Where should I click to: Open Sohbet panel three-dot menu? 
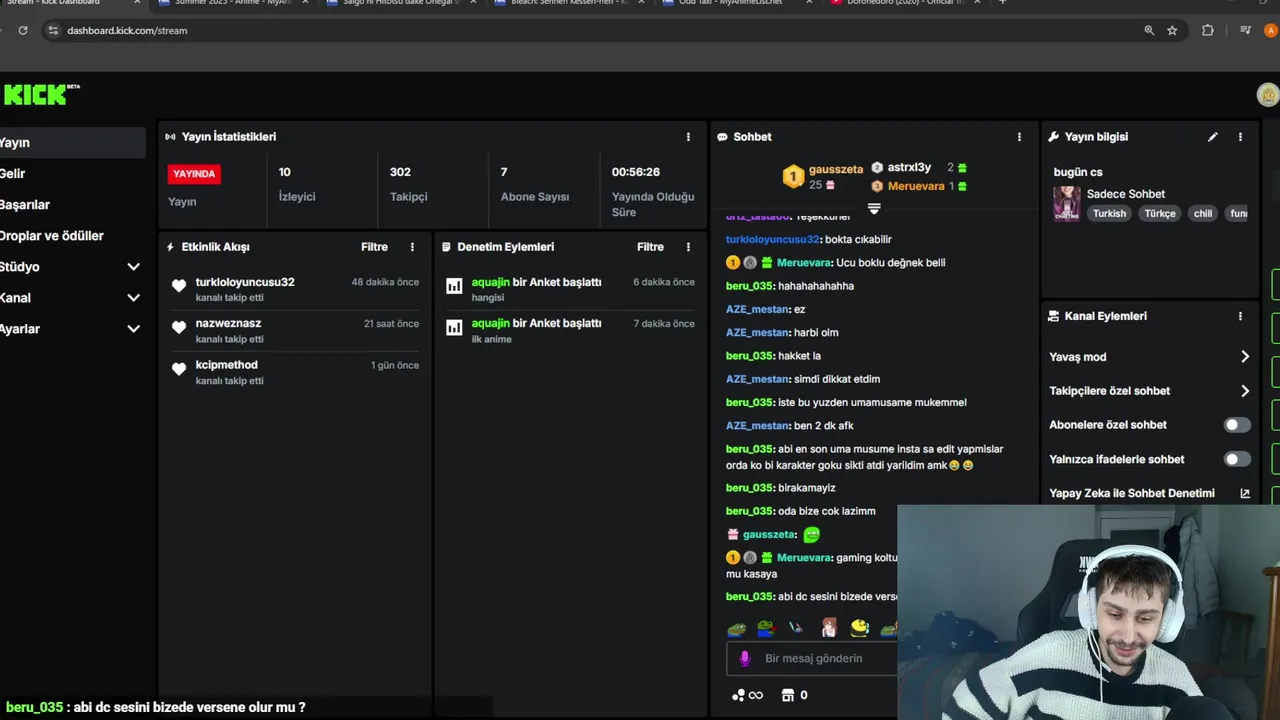click(x=1019, y=137)
